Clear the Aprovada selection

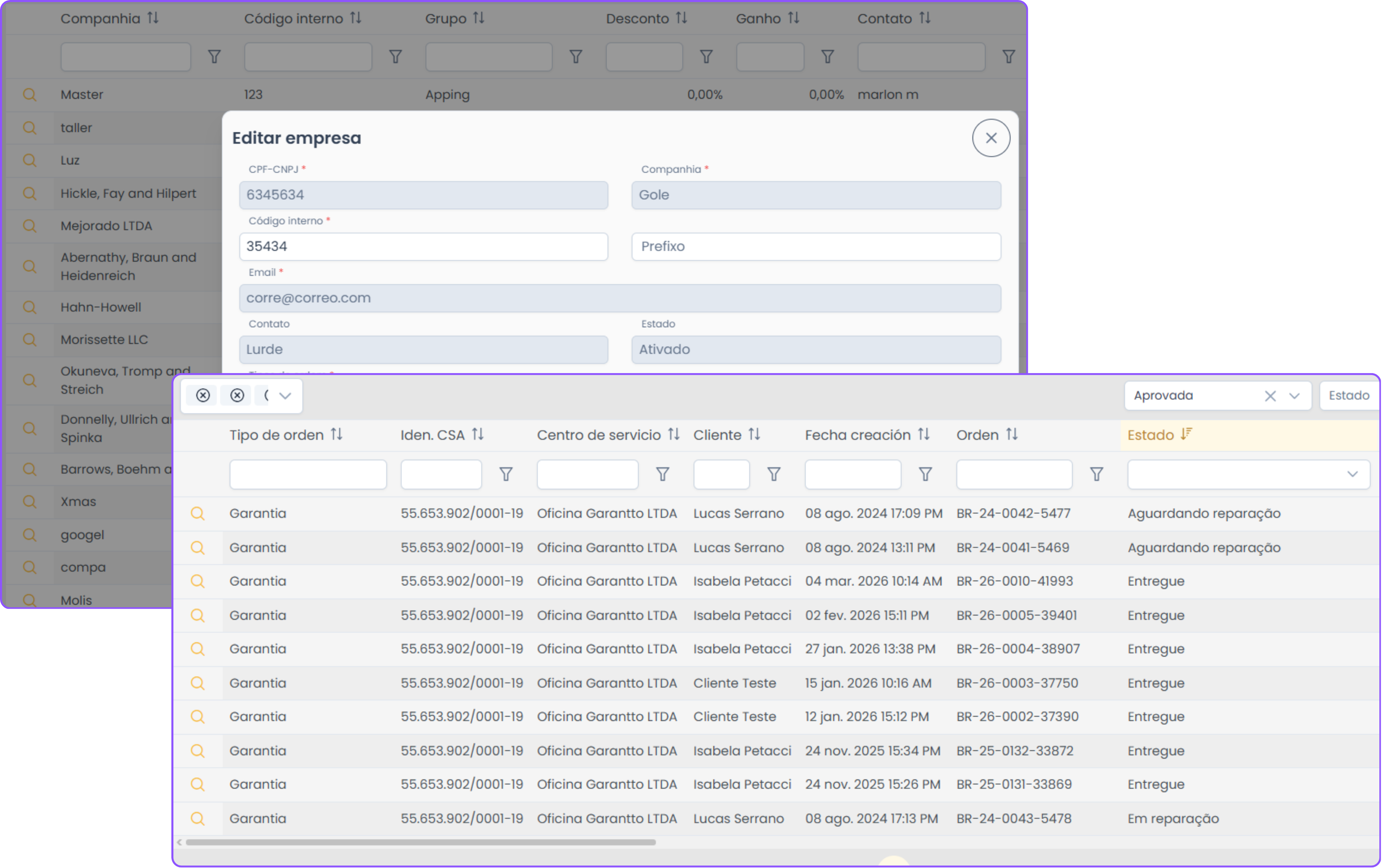coord(1269,396)
